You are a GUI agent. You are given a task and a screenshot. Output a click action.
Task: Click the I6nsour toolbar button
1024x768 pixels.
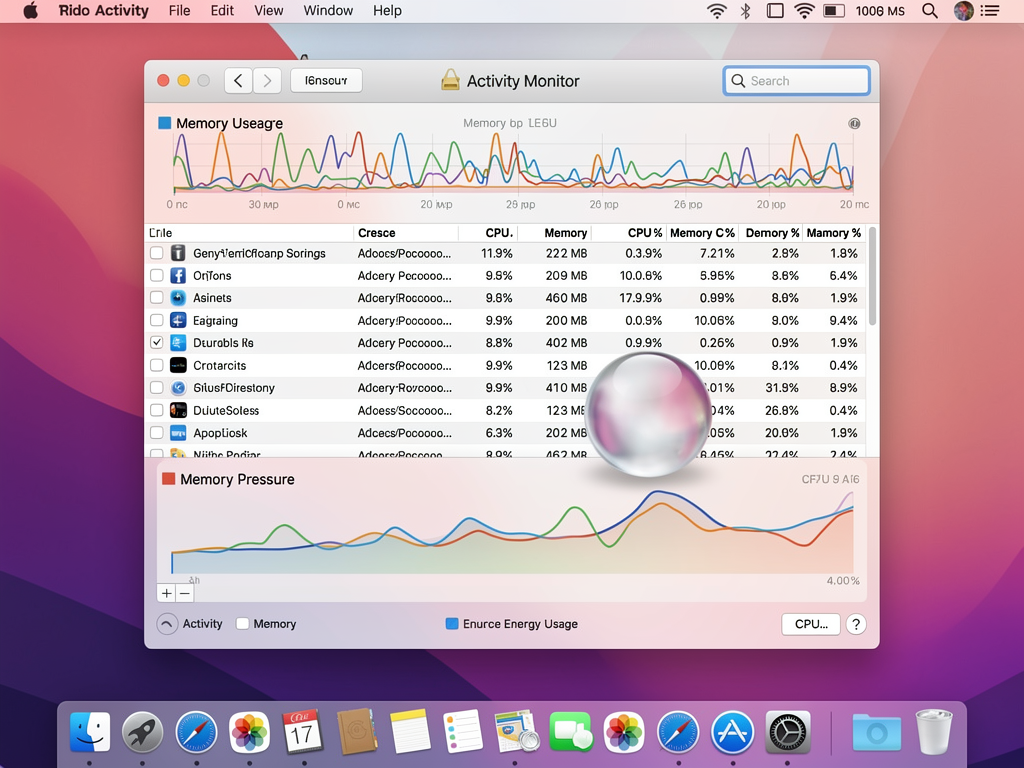tap(326, 80)
